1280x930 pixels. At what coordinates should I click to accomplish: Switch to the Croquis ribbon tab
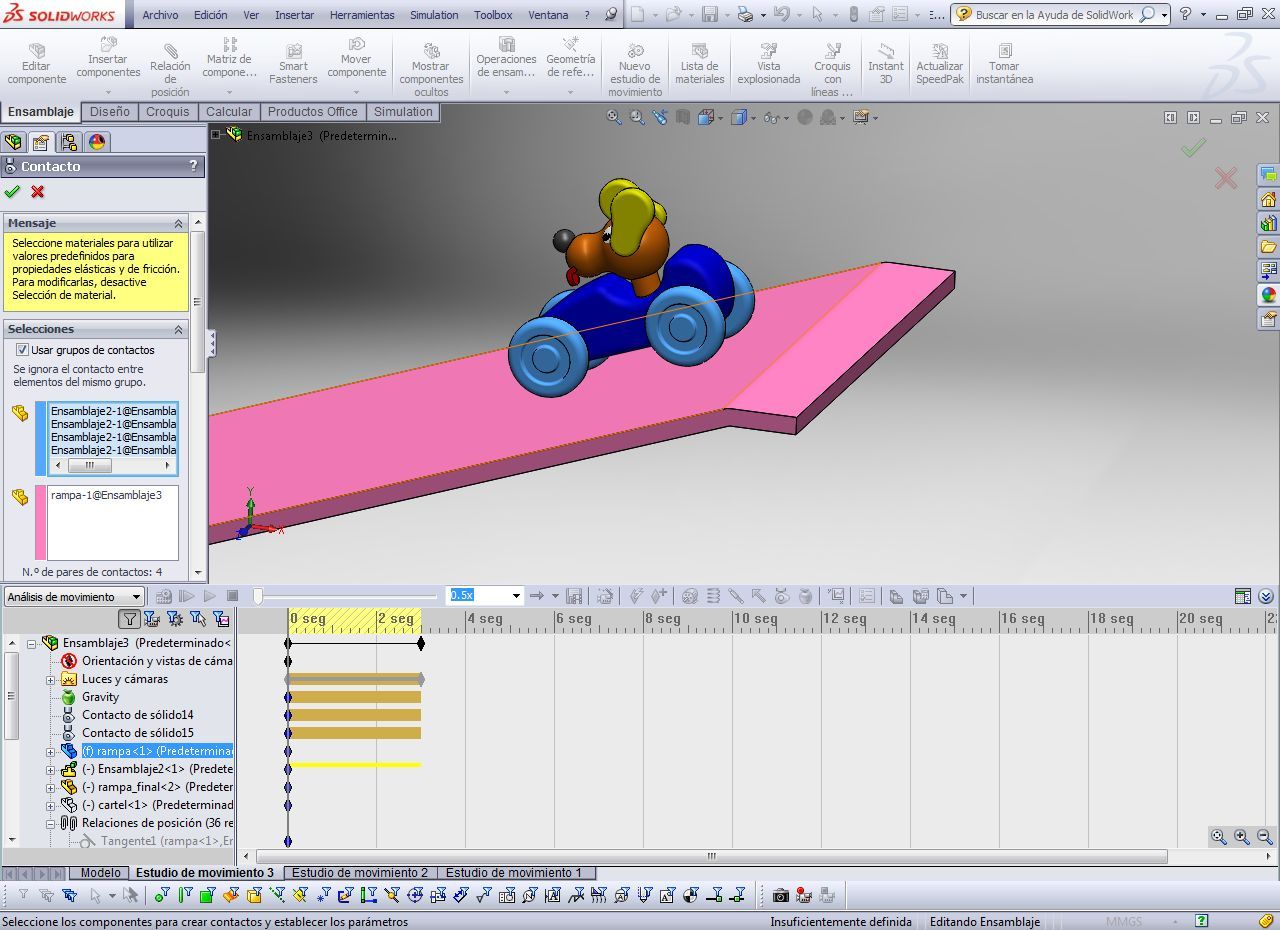(x=168, y=112)
